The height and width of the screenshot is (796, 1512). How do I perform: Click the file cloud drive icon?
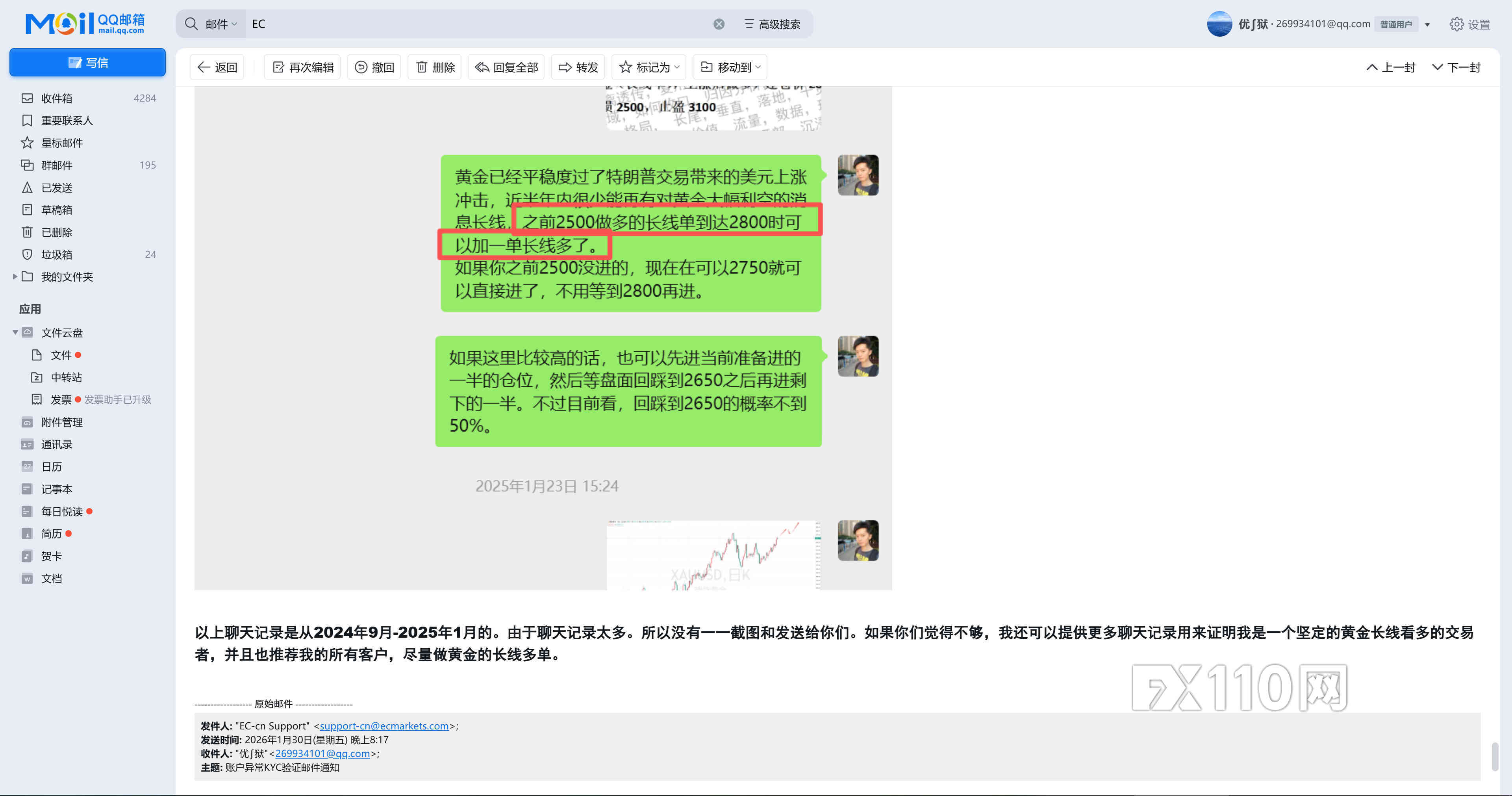27,332
